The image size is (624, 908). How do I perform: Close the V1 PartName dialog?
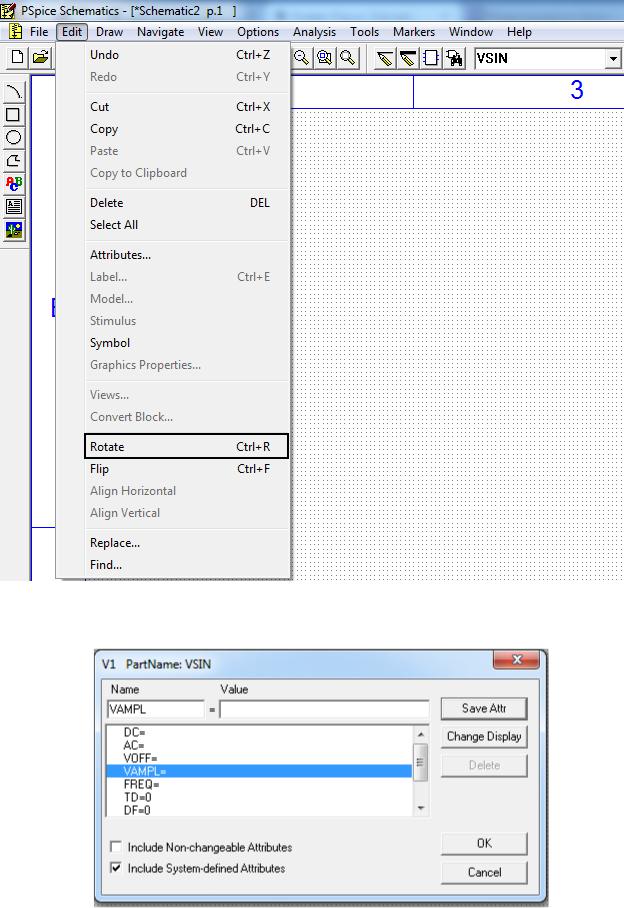pos(517,660)
